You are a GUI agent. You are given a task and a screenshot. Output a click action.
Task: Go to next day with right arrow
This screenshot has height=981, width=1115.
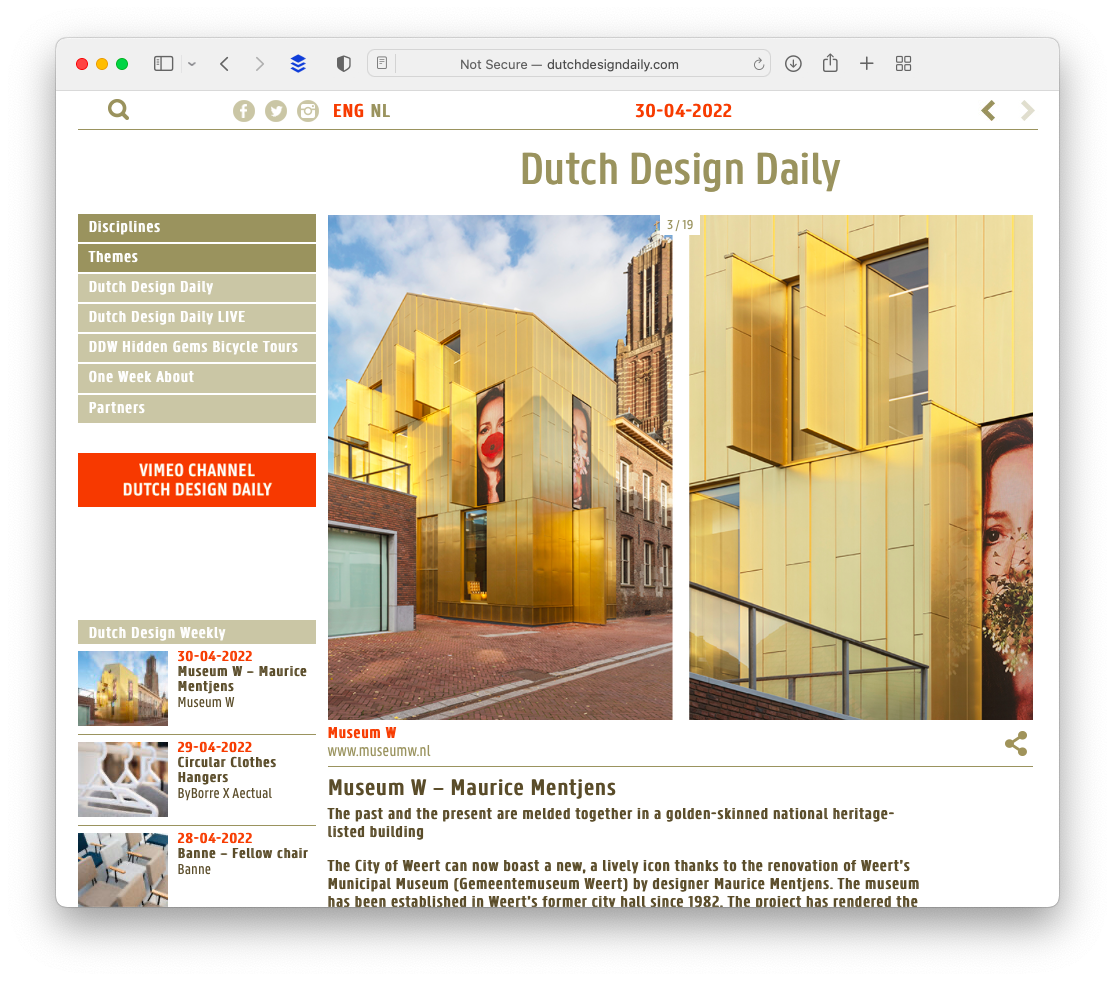pyautogui.click(x=1028, y=111)
